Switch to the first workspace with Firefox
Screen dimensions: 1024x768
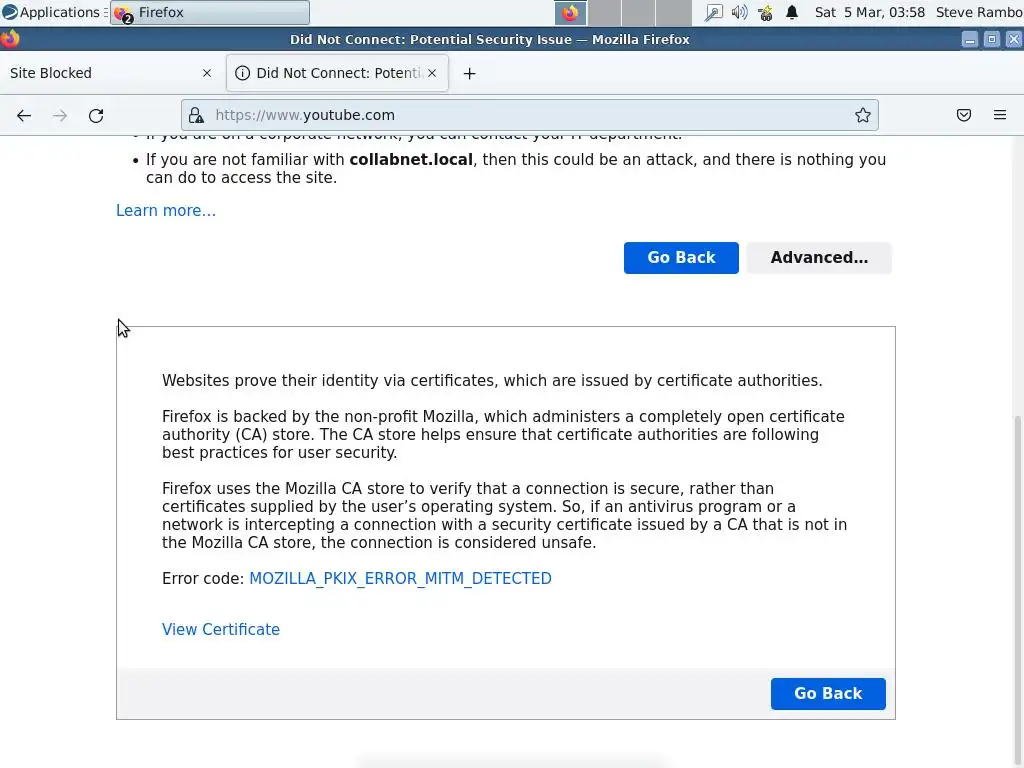570,12
